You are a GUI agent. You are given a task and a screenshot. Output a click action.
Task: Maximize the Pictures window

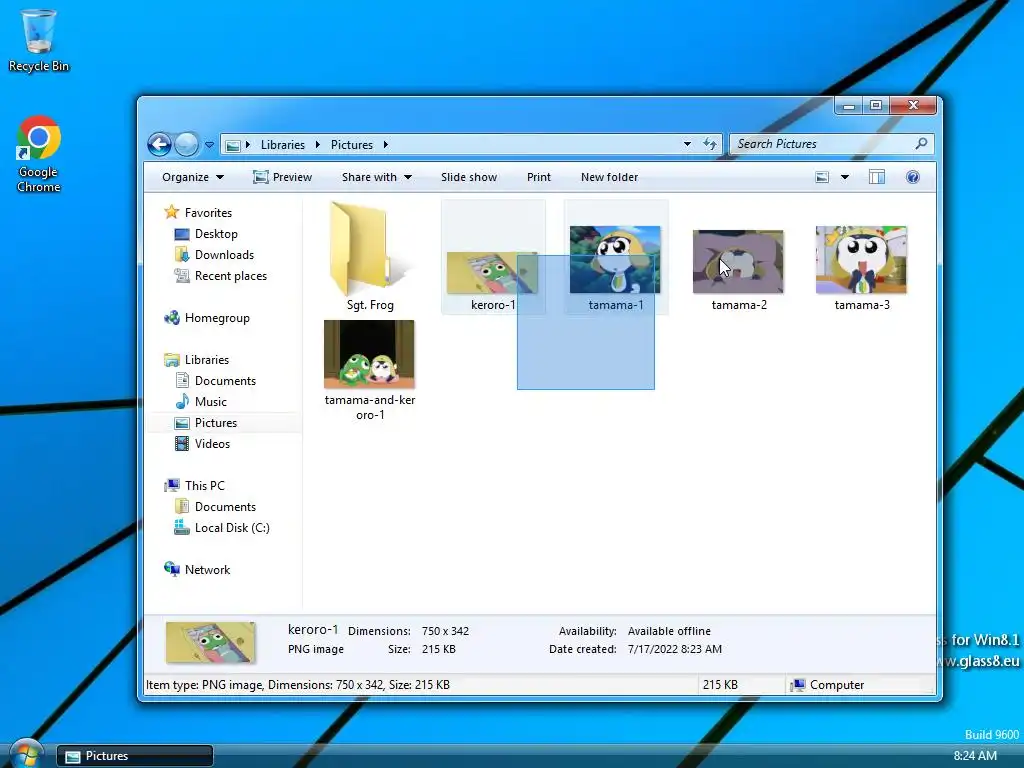[876, 105]
